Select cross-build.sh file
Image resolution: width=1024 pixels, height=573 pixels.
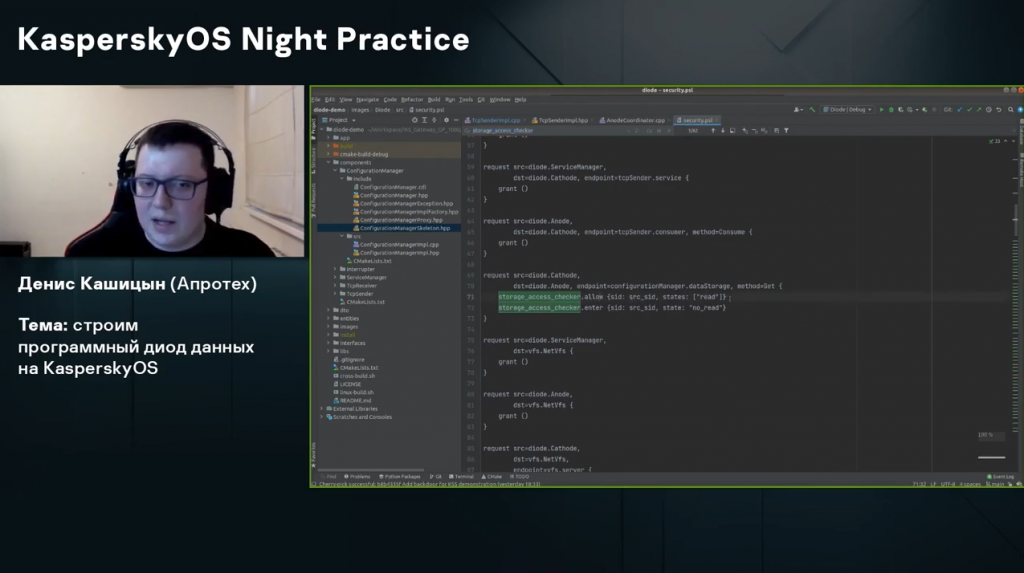coord(357,376)
